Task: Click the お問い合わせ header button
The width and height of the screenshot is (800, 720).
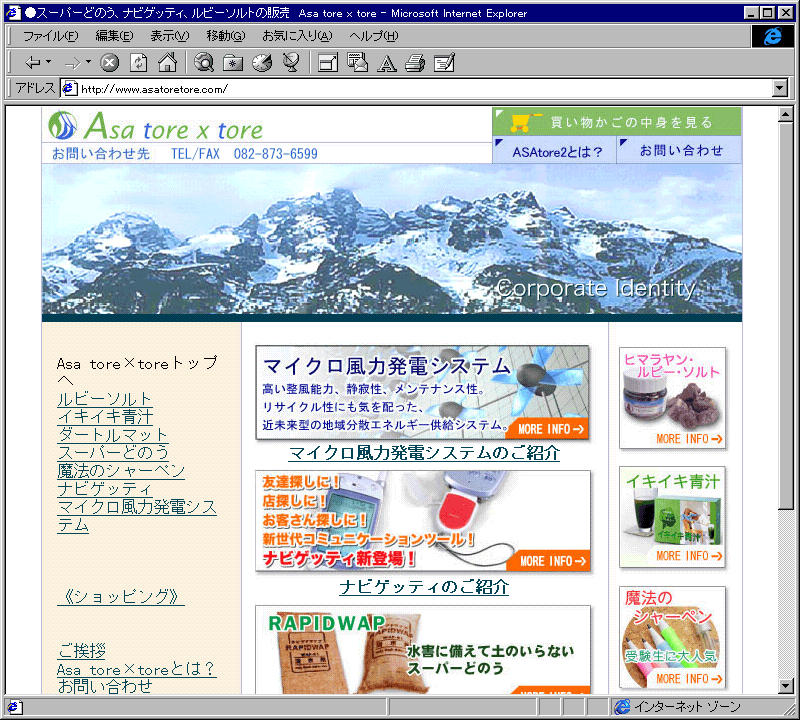Action: click(x=680, y=150)
